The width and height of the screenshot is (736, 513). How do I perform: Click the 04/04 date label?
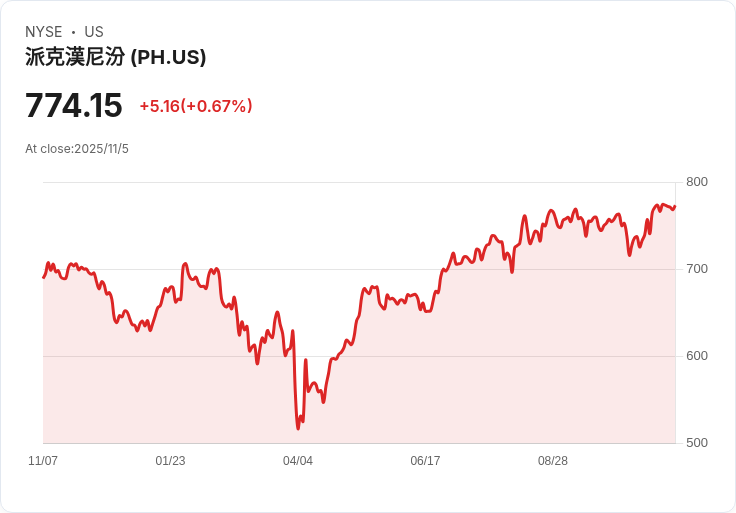[298, 461]
